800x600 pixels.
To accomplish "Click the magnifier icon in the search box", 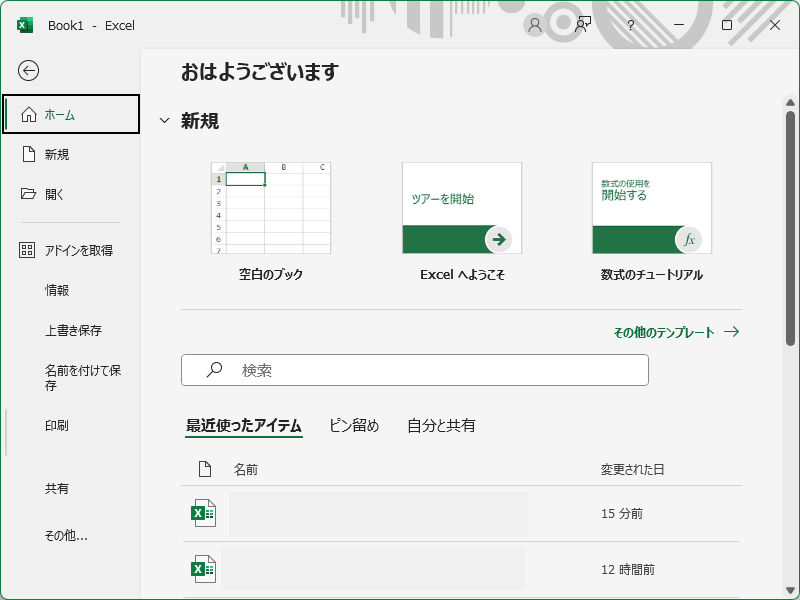I will pos(214,369).
